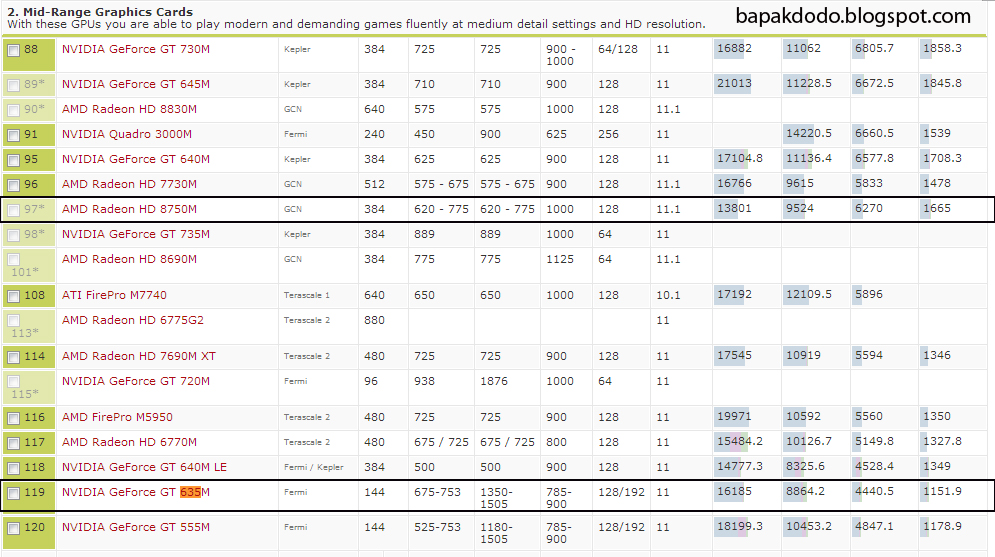Click the 17104.8 score for GT 640M

coord(740,158)
